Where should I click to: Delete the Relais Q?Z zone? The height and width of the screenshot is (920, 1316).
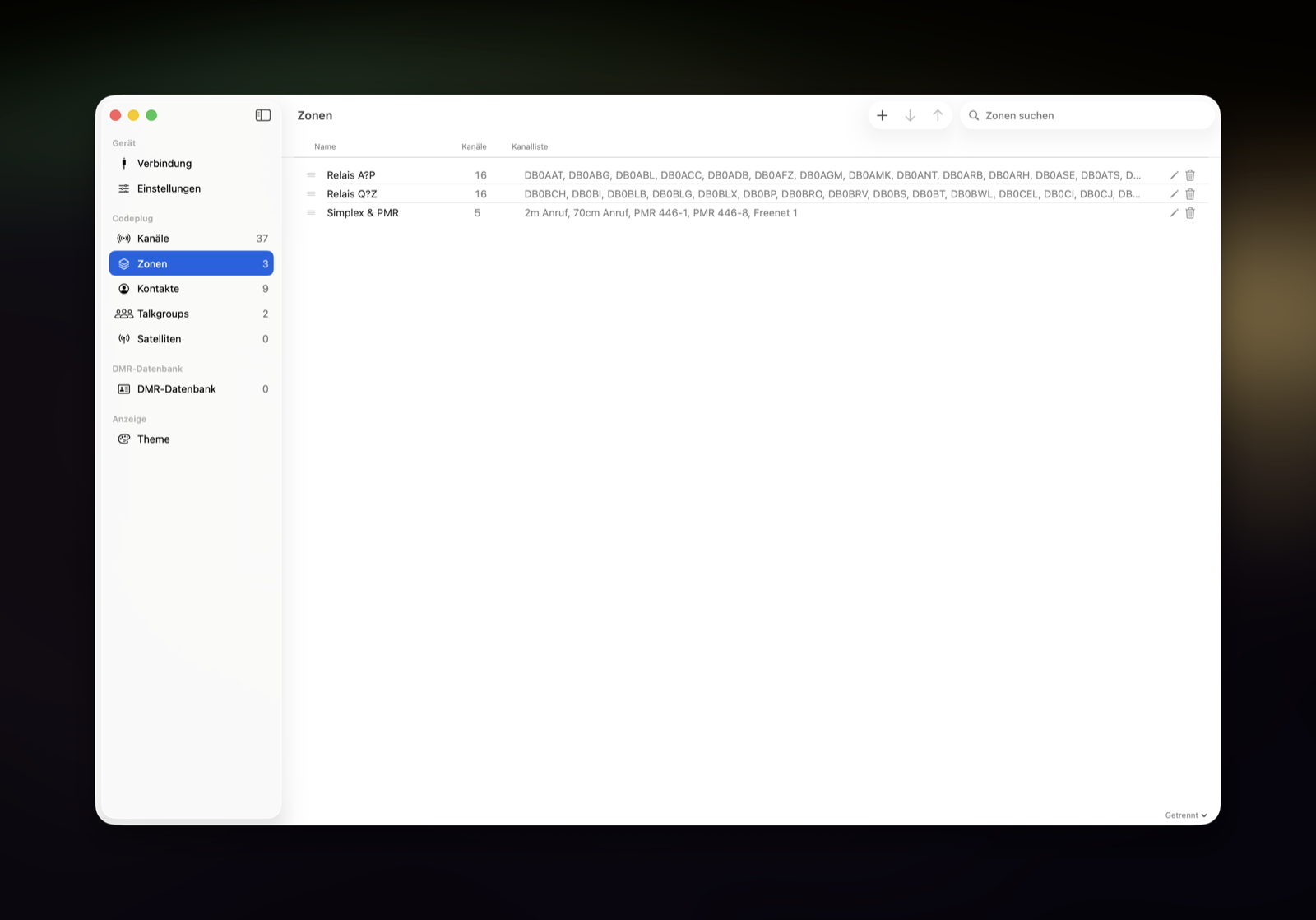point(1190,194)
